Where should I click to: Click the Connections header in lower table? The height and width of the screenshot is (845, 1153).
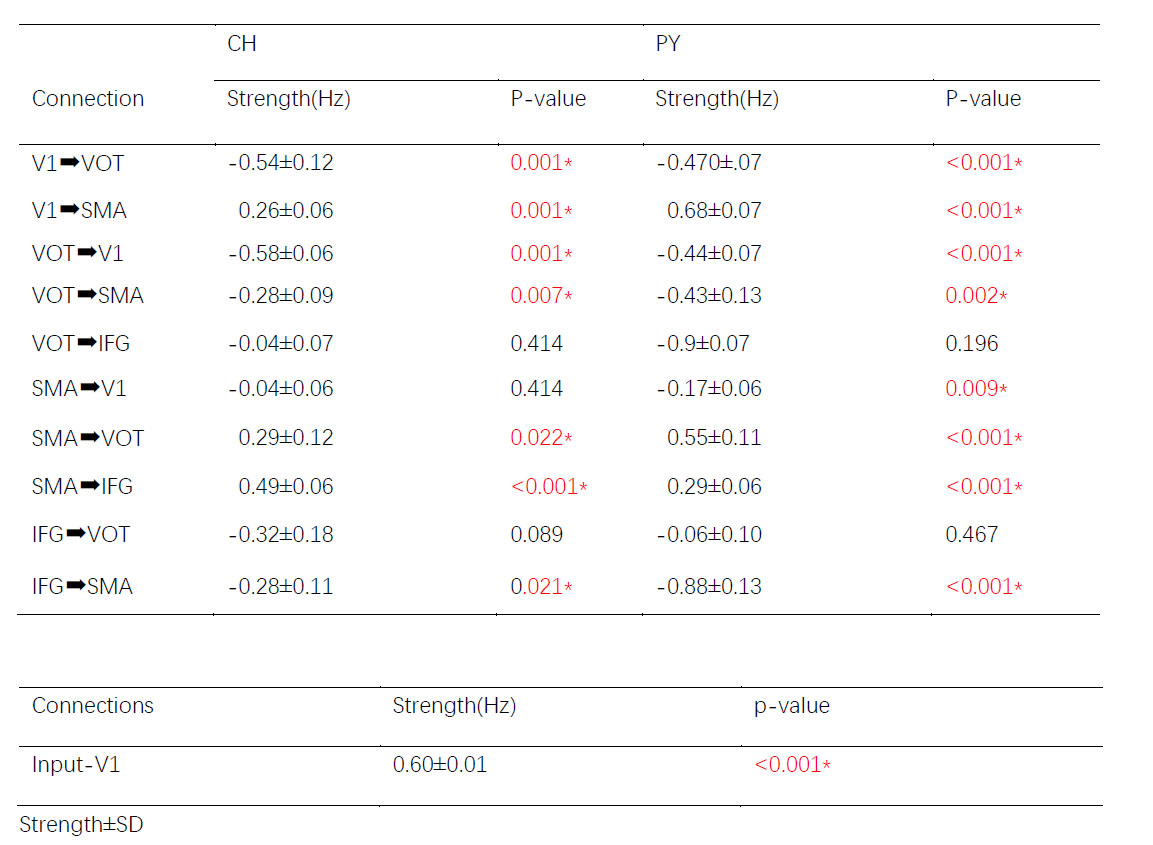[93, 706]
